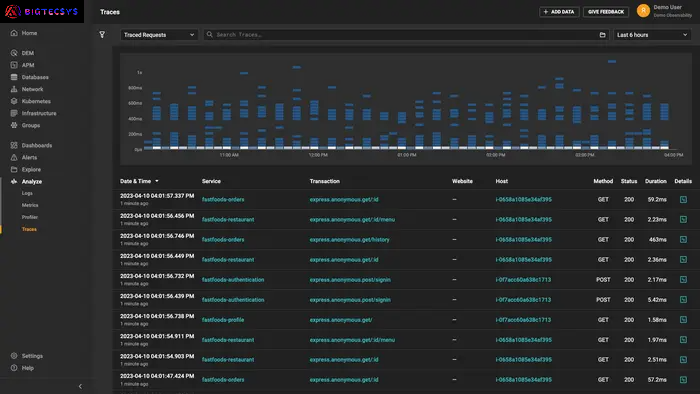The width and height of the screenshot is (700, 394).
Task: Collapse the sidebar with chevron
Action: click(x=80, y=386)
